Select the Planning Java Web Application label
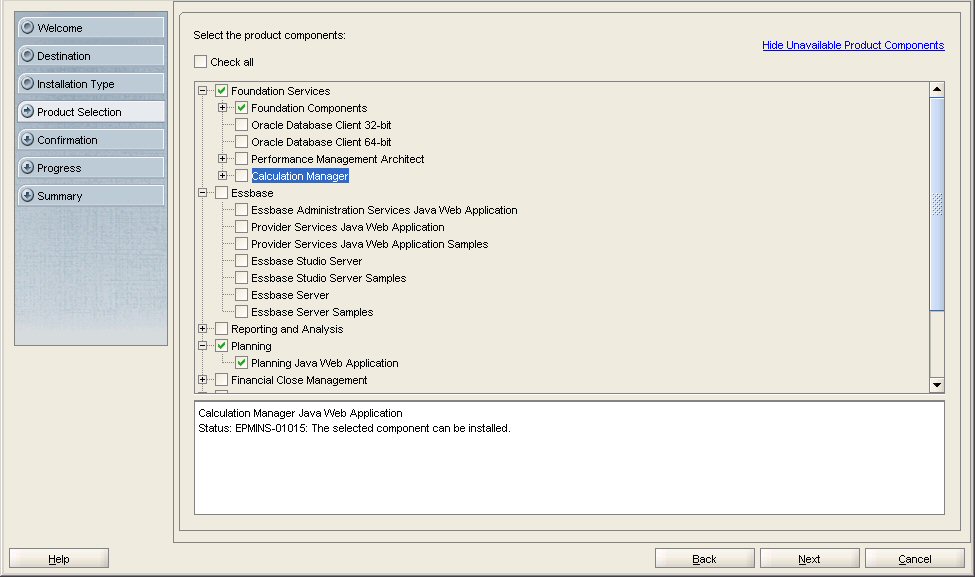This screenshot has width=975, height=577. tap(325, 362)
